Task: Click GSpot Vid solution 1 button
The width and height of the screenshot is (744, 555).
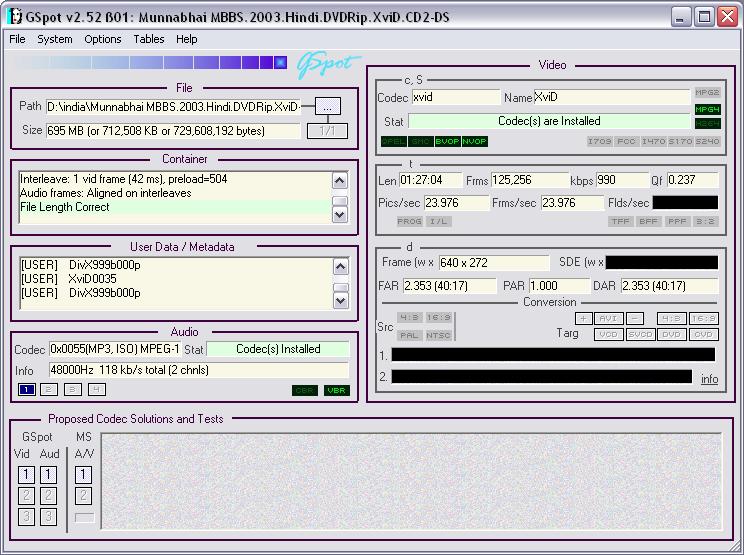Action: click(27, 474)
